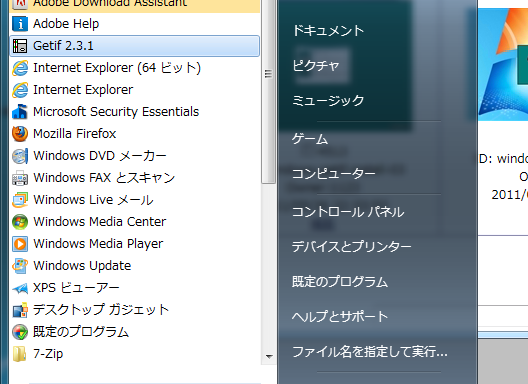Open ミュージック in the right pane
Screen dimensions: 528x384
click(328, 100)
